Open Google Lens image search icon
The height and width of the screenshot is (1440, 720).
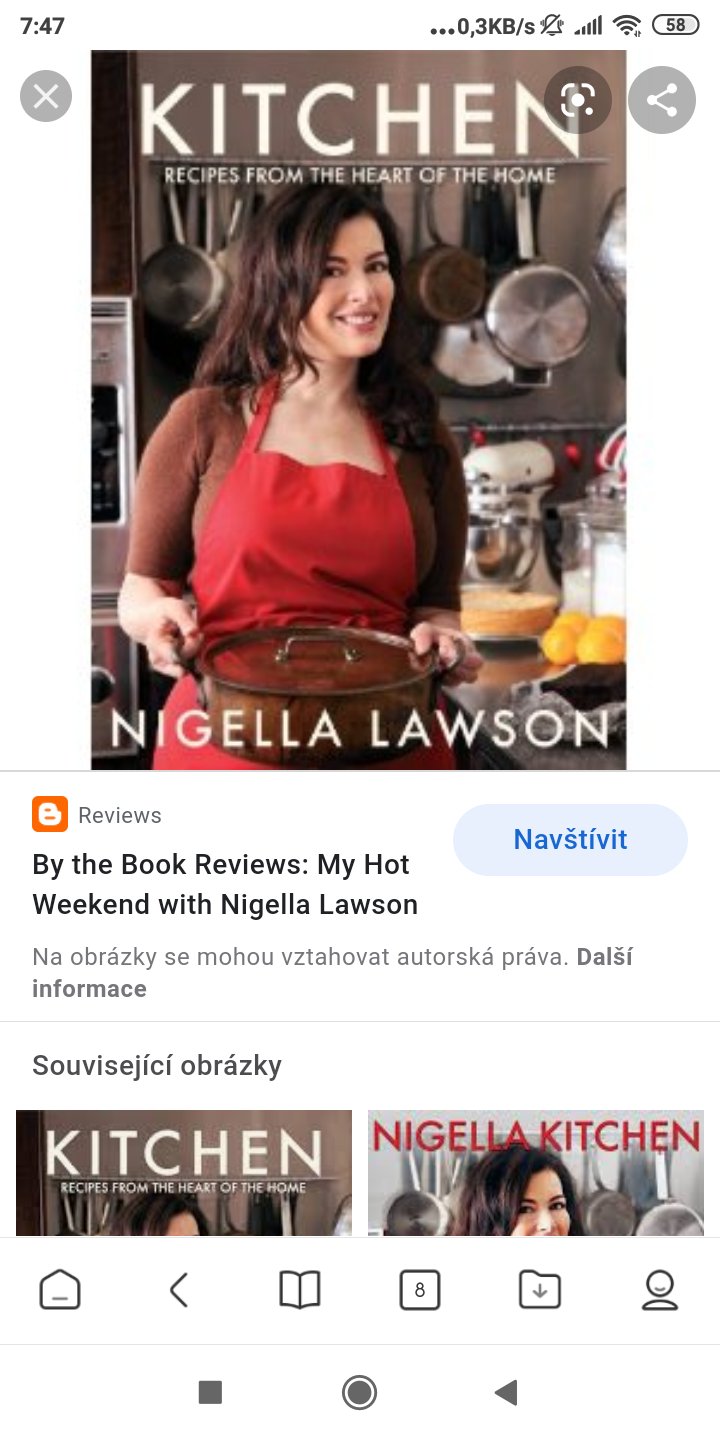pyautogui.click(x=578, y=99)
